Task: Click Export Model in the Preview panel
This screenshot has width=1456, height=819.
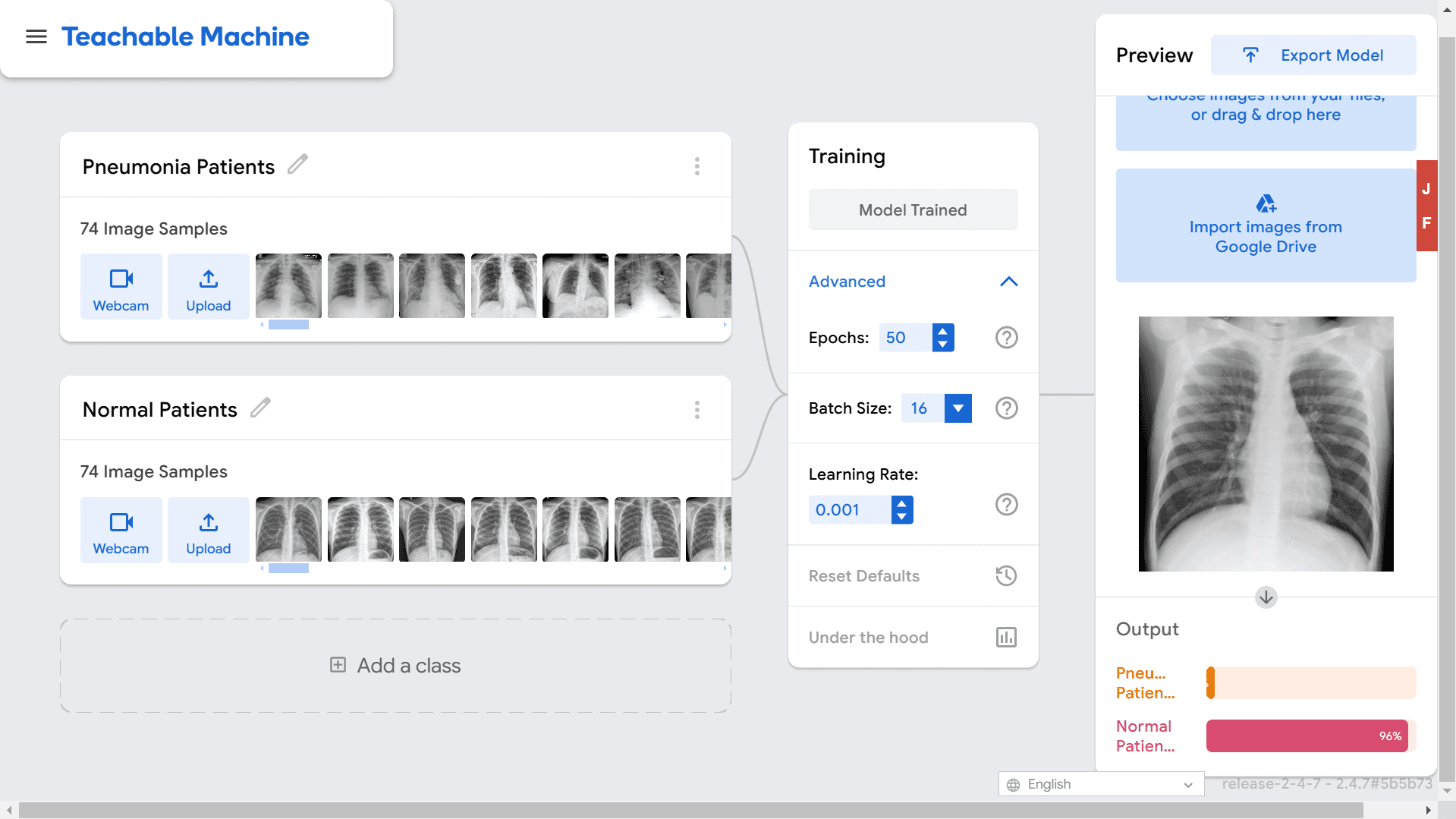Action: click(x=1313, y=55)
